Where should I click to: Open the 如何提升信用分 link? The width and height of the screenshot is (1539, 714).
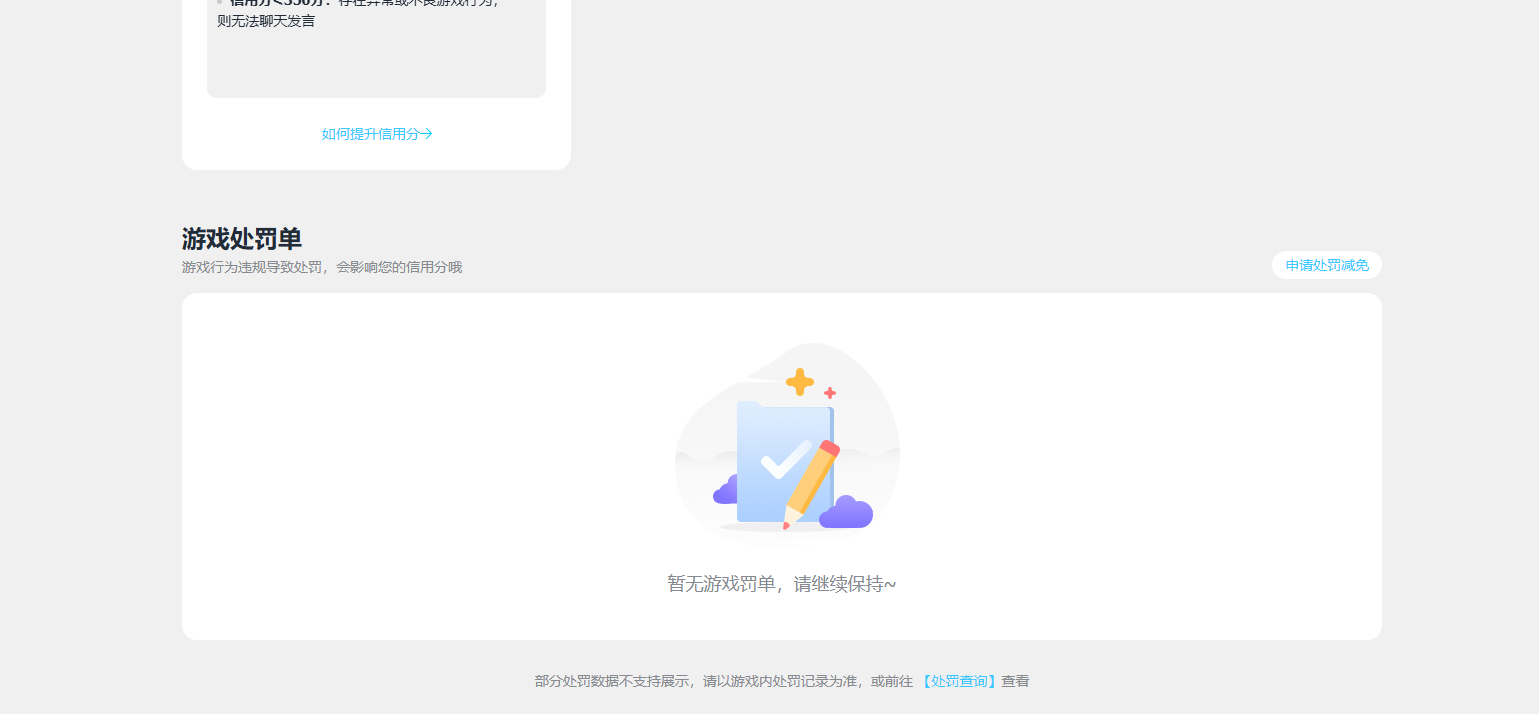click(377, 134)
